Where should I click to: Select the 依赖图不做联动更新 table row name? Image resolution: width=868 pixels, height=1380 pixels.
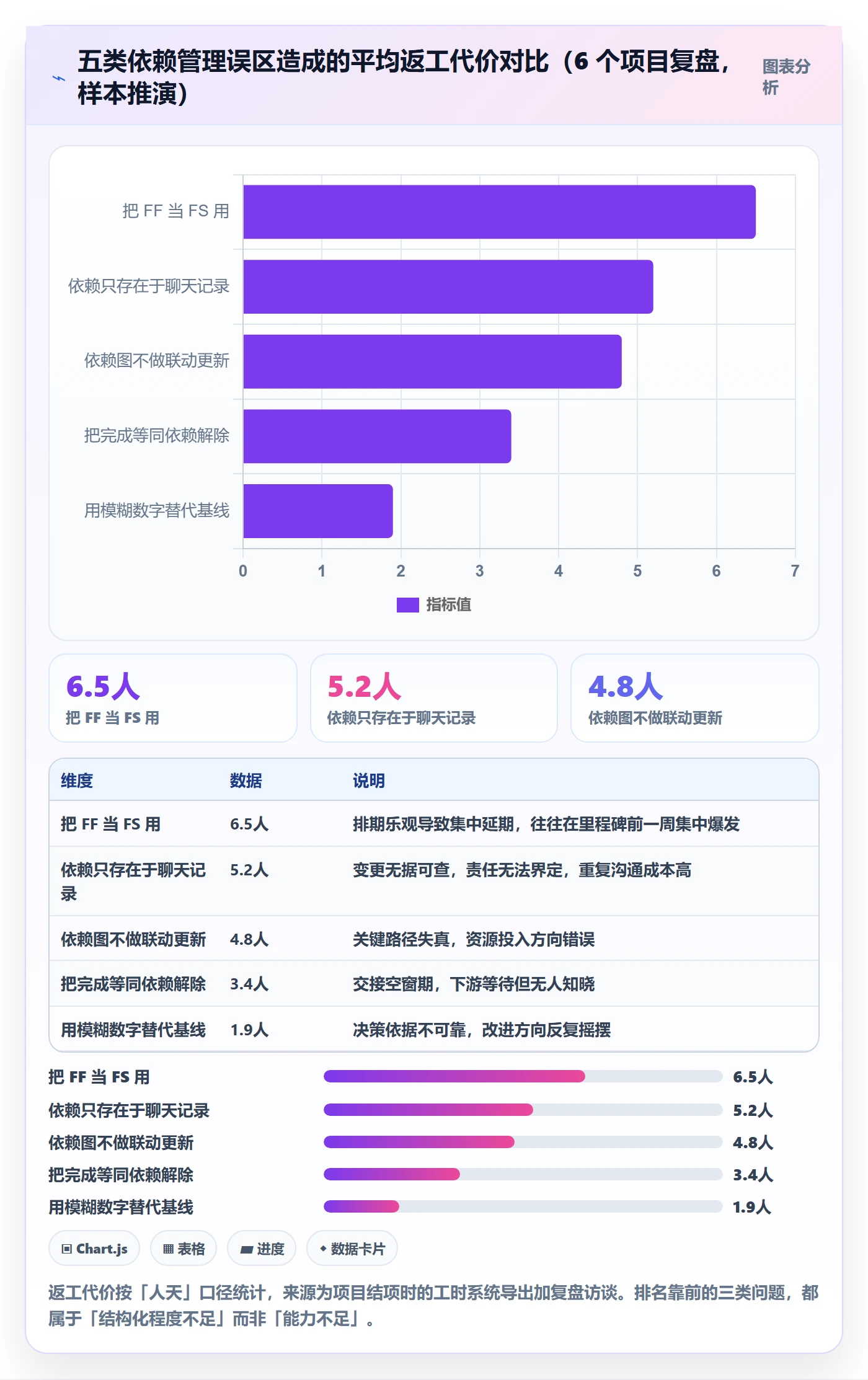click(x=133, y=939)
